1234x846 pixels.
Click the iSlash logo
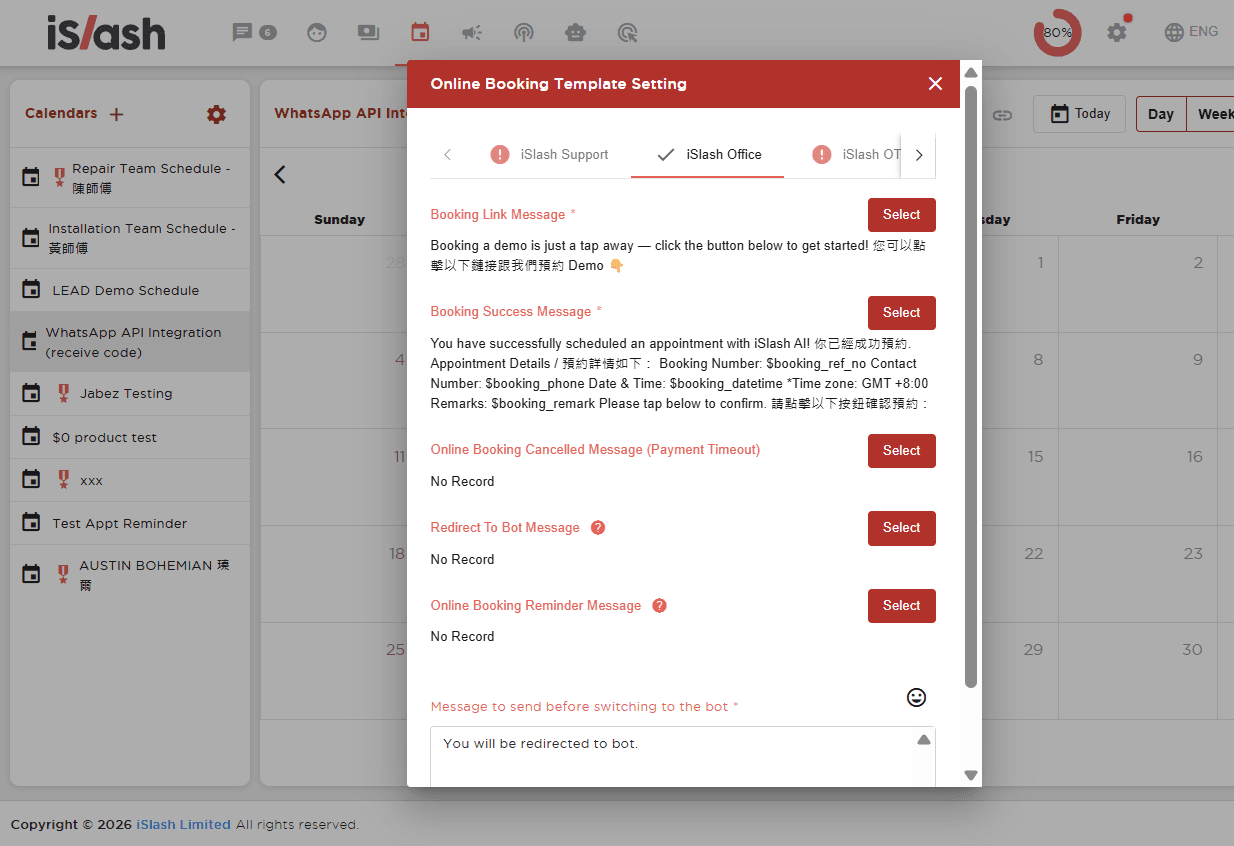coord(106,33)
